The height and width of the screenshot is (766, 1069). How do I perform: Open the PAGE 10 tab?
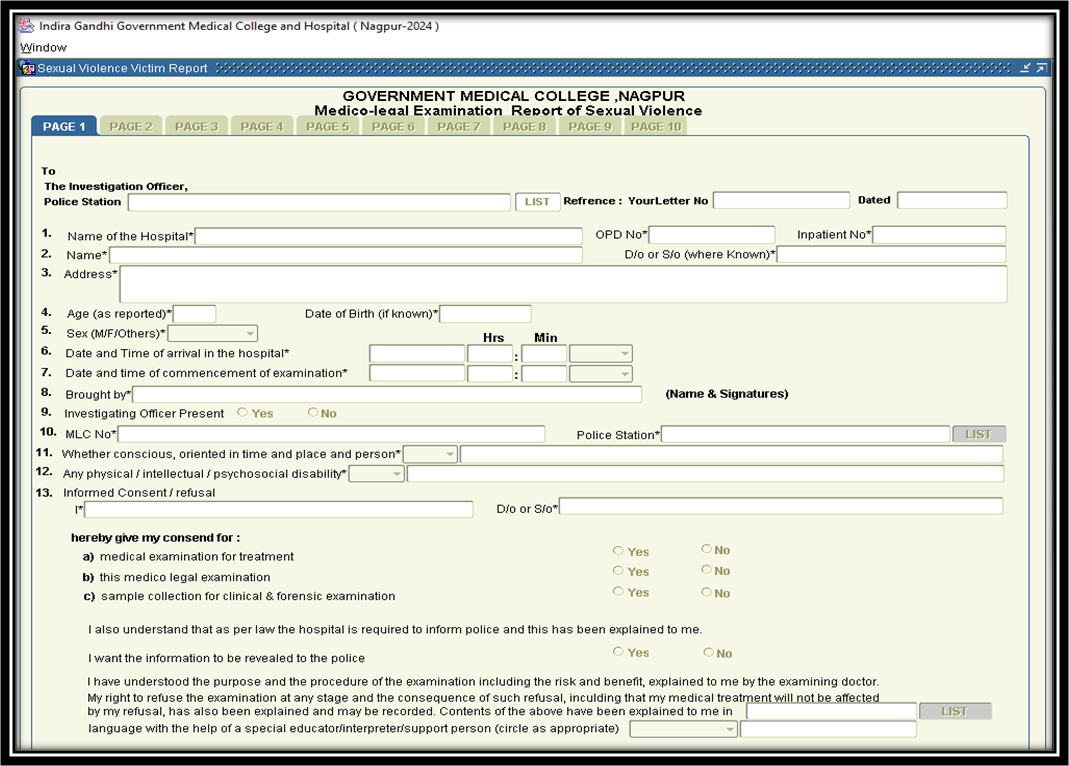point(656,127)
